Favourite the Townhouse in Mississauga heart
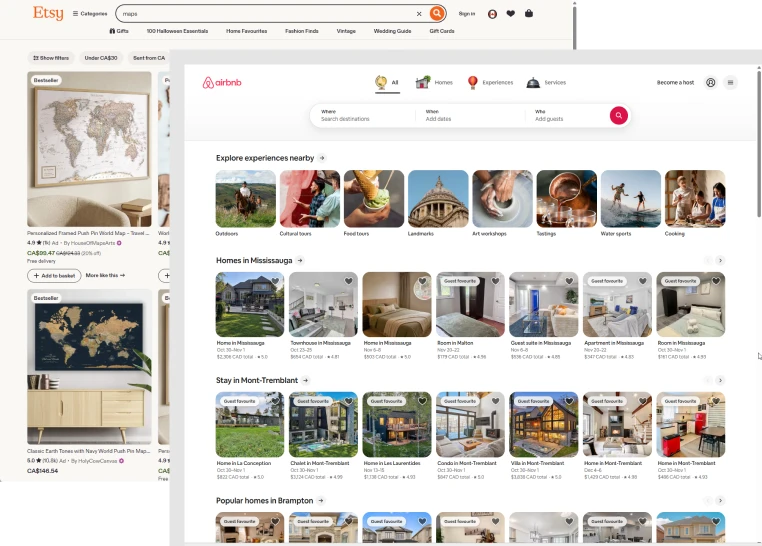Image resolution: width=762 pixels, height=546 pixels. point(348,281)
